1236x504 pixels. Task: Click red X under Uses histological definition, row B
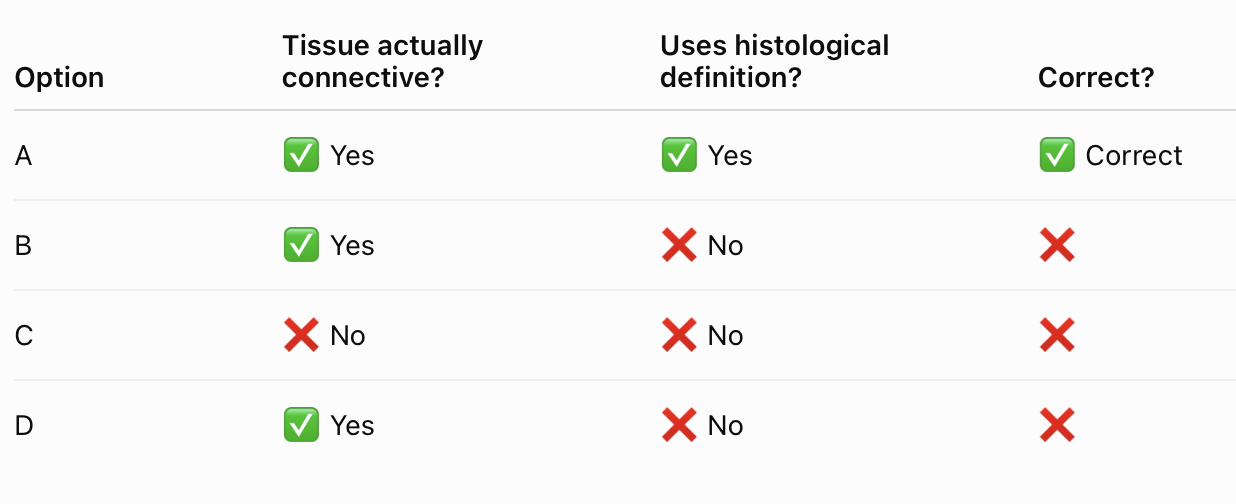tap(679, 245)
